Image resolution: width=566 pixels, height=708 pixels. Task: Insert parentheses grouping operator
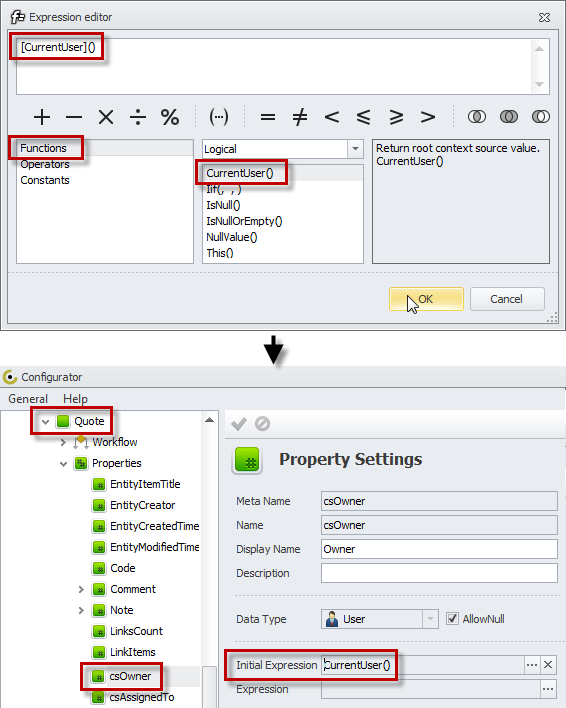(x=219, y=117)
